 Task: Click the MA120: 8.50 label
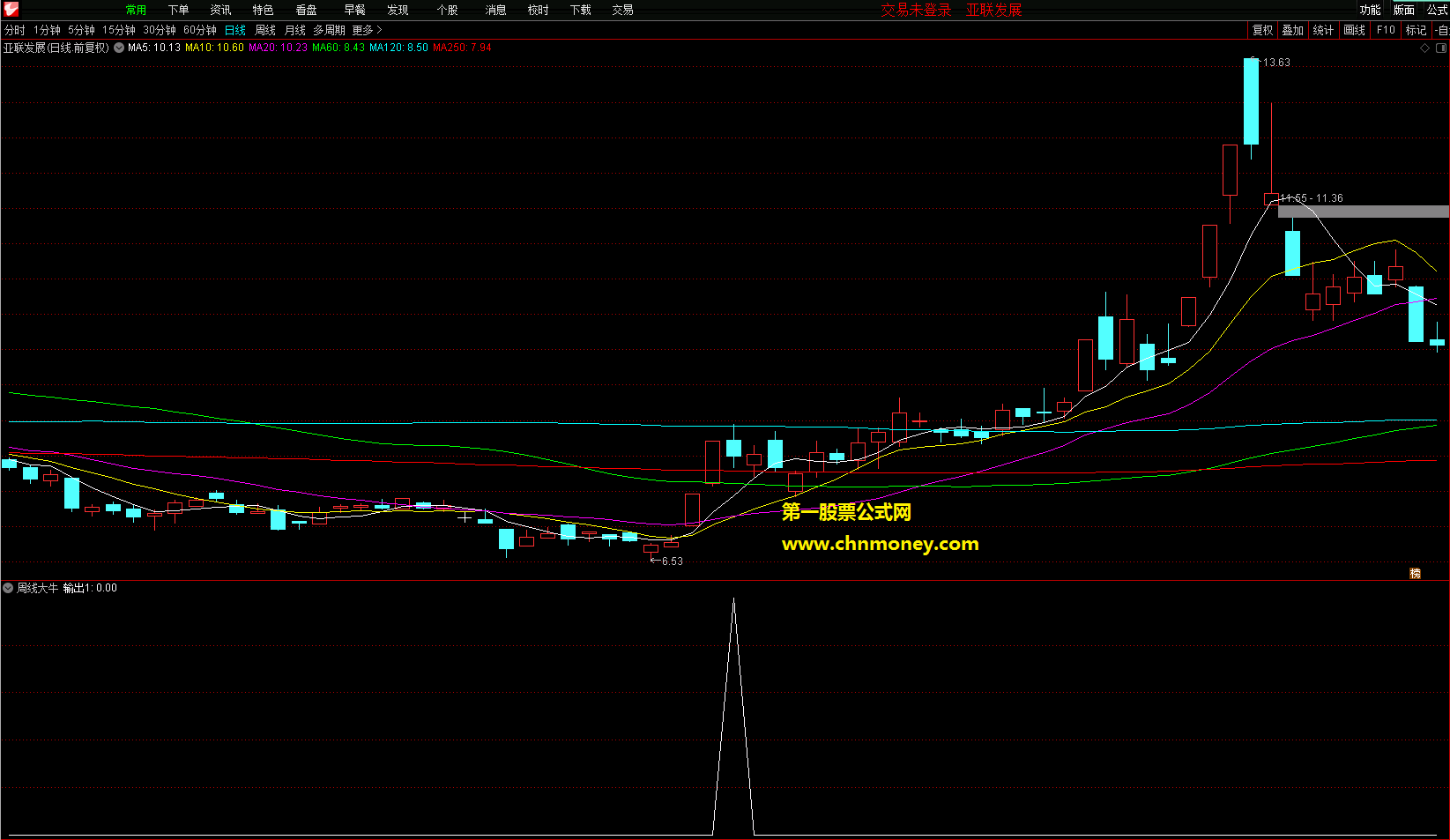pyautogui.click(x=398, y=48)
